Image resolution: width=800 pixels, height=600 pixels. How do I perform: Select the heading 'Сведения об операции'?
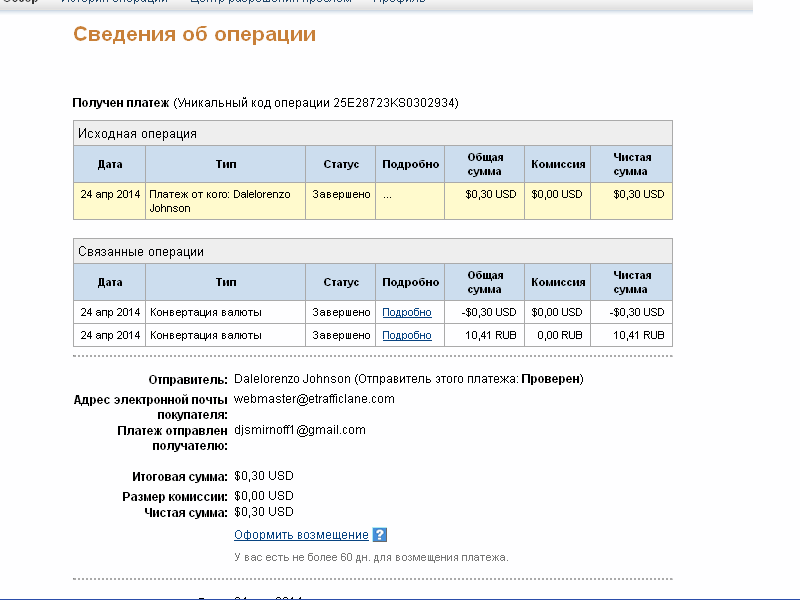click(x=194, y=34)
